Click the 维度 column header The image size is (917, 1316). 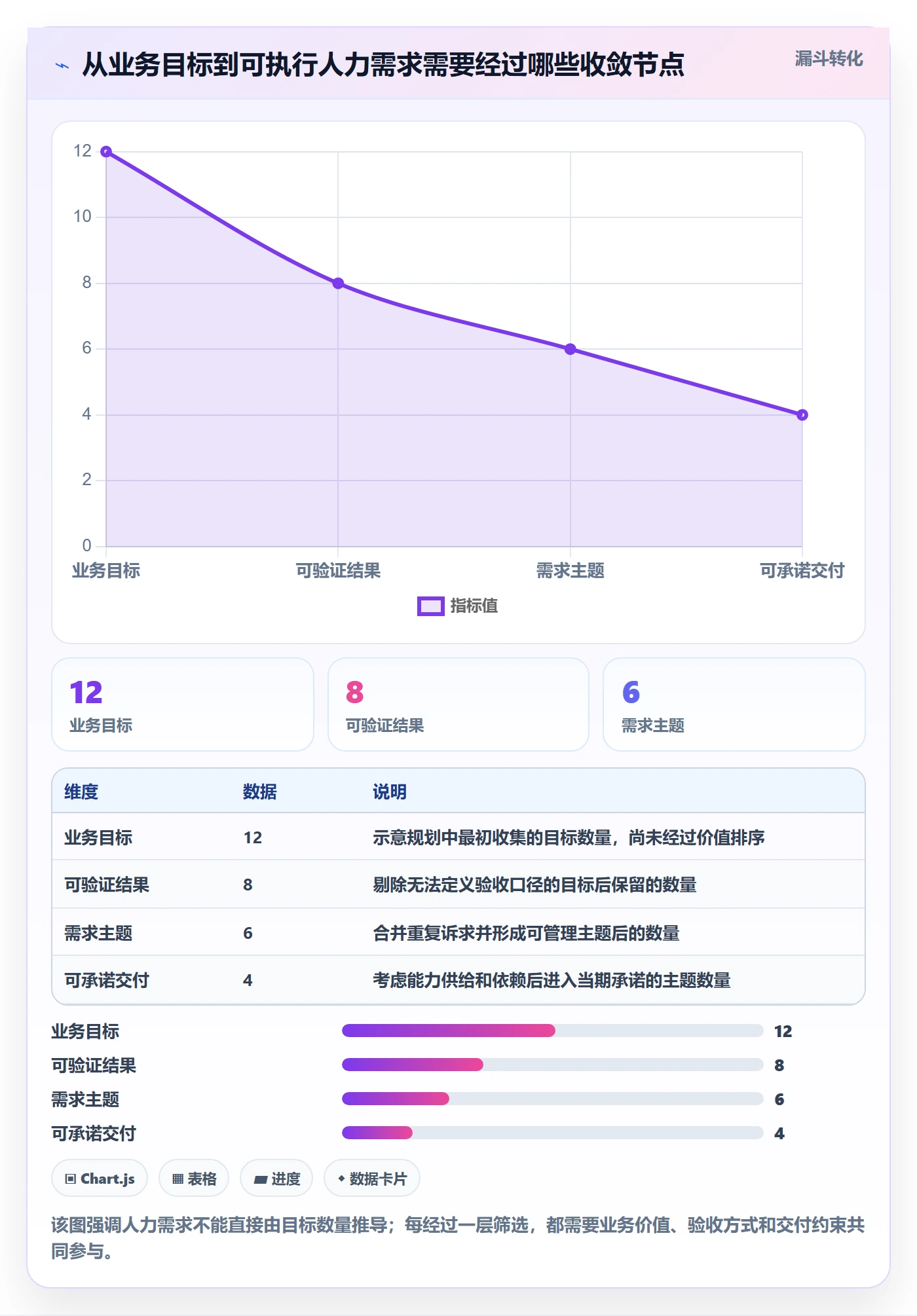81,792
